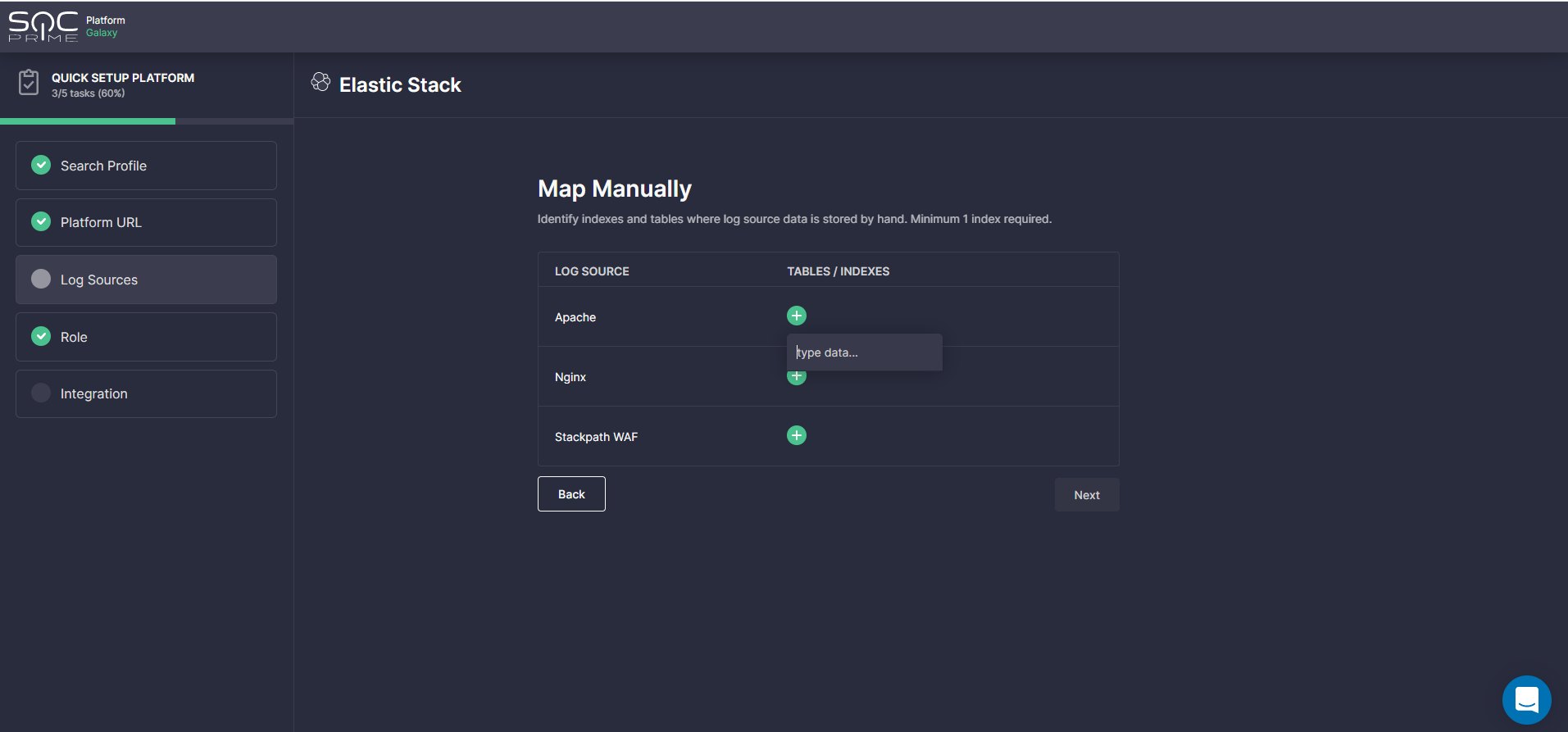Add an index for Apache with plus icon
The image size is (1568, 732).
796,316
